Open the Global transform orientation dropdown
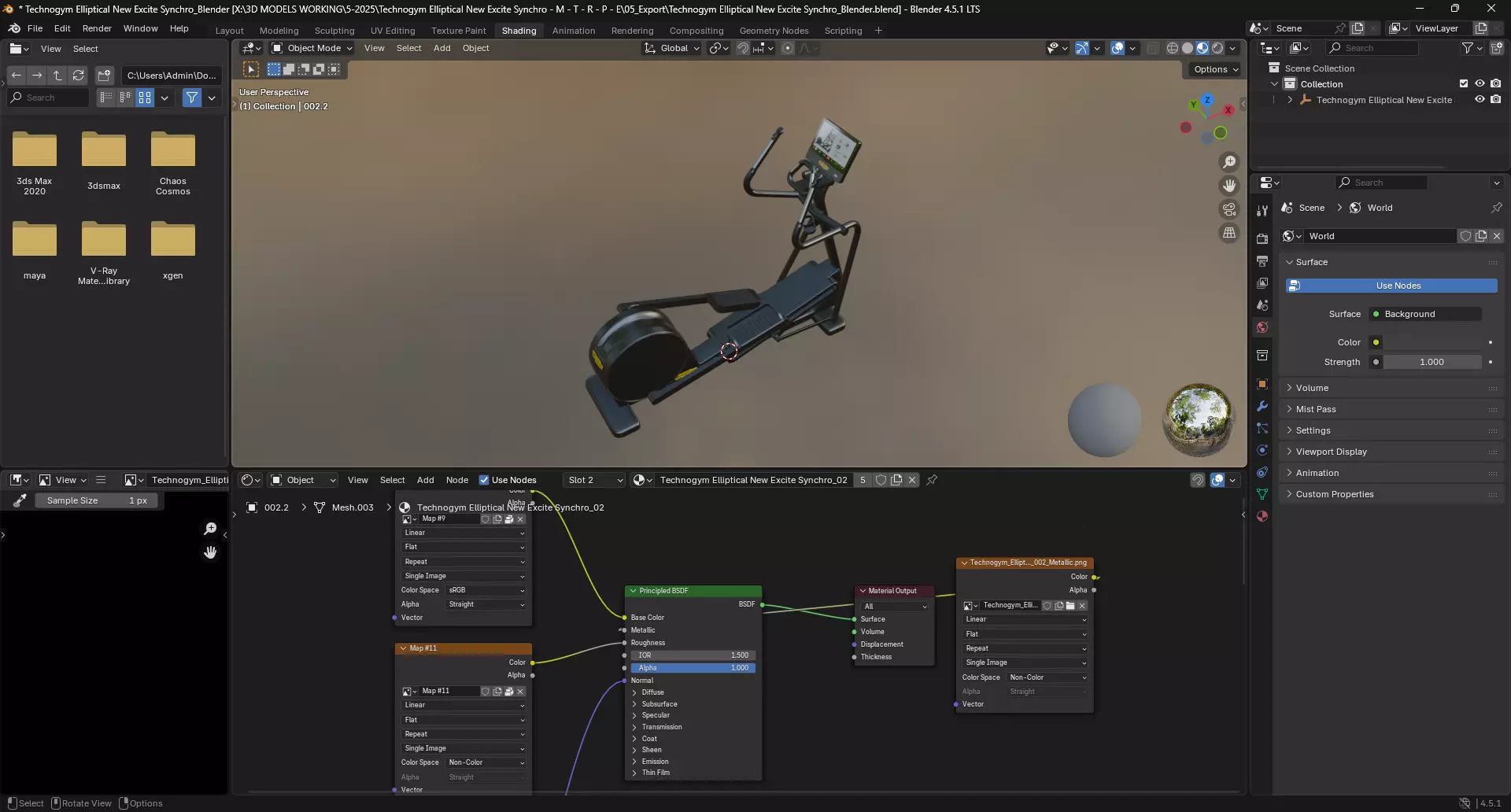Viewport: 1511px width, 812px height. 671,48
